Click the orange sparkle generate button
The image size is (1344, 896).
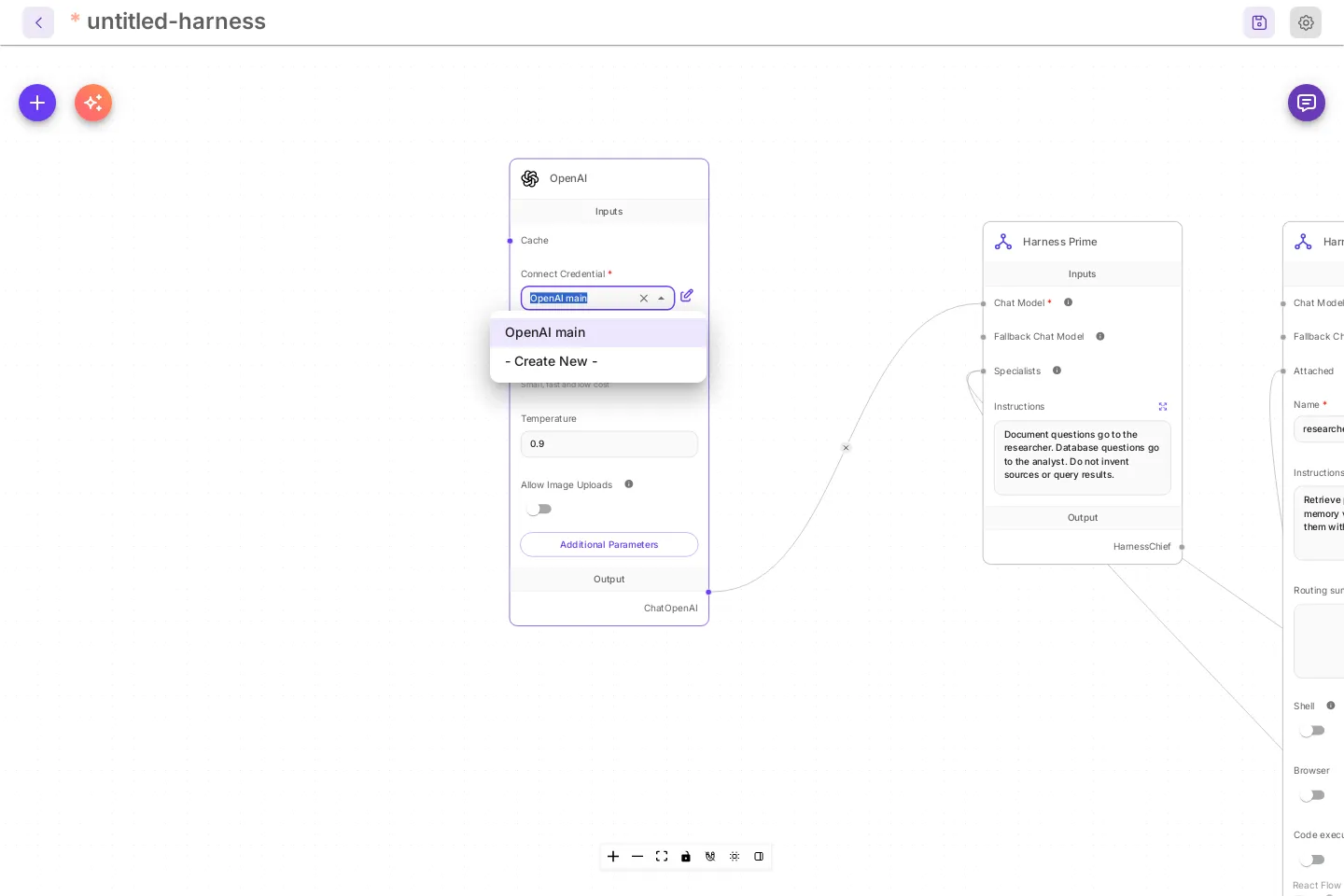[93, 103]
